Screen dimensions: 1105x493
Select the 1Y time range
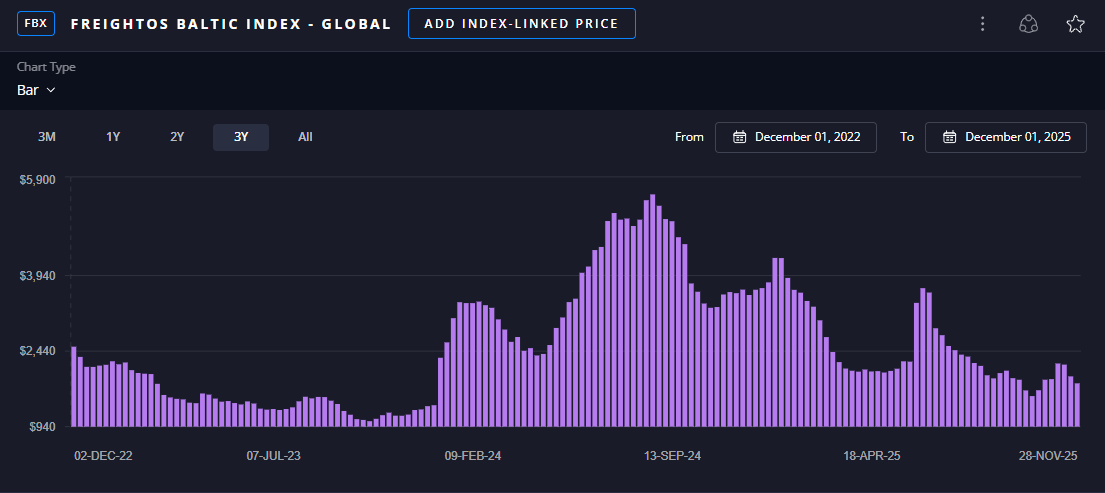click(x=113, y=137)
